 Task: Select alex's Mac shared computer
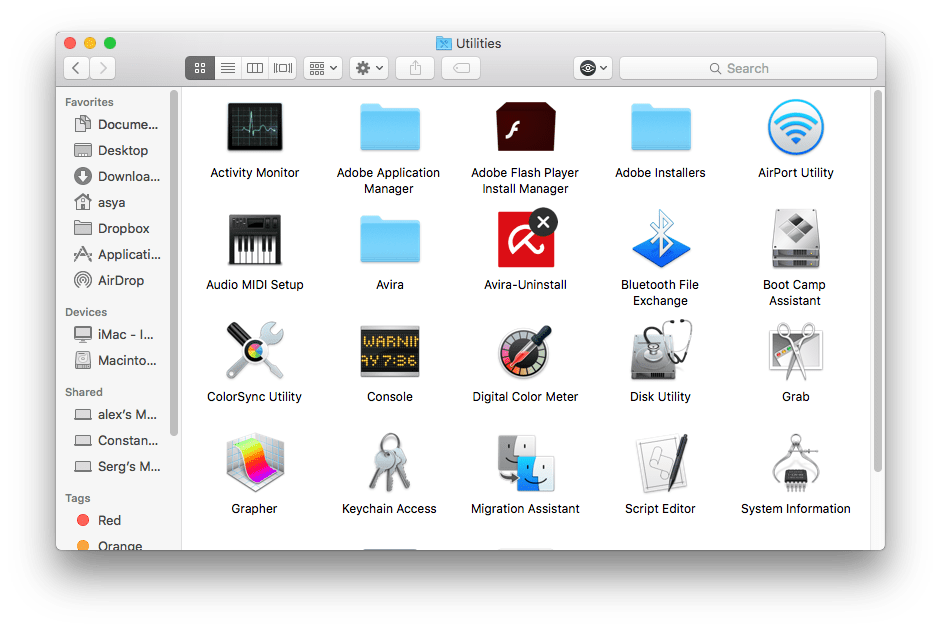tap(117, 414)
